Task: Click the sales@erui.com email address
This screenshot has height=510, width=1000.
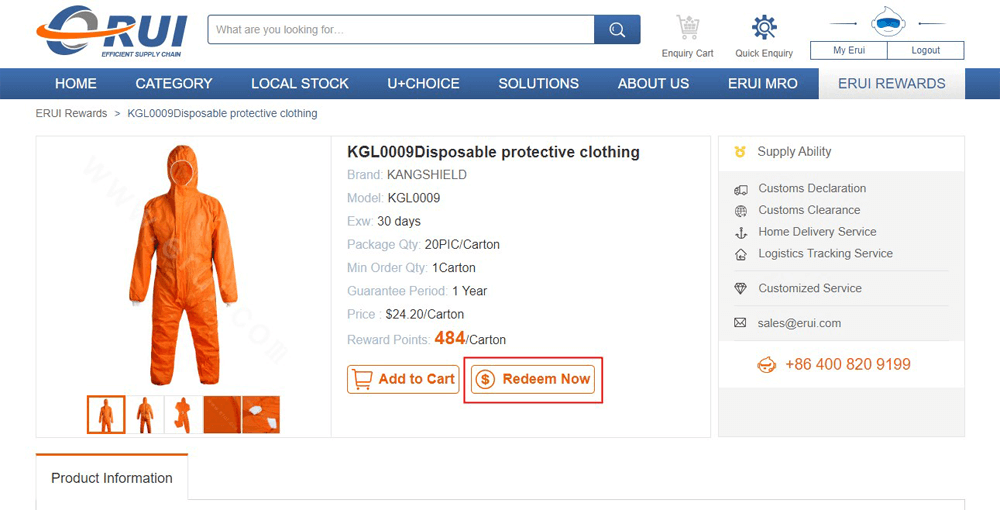Action: (x=799, y=323)
